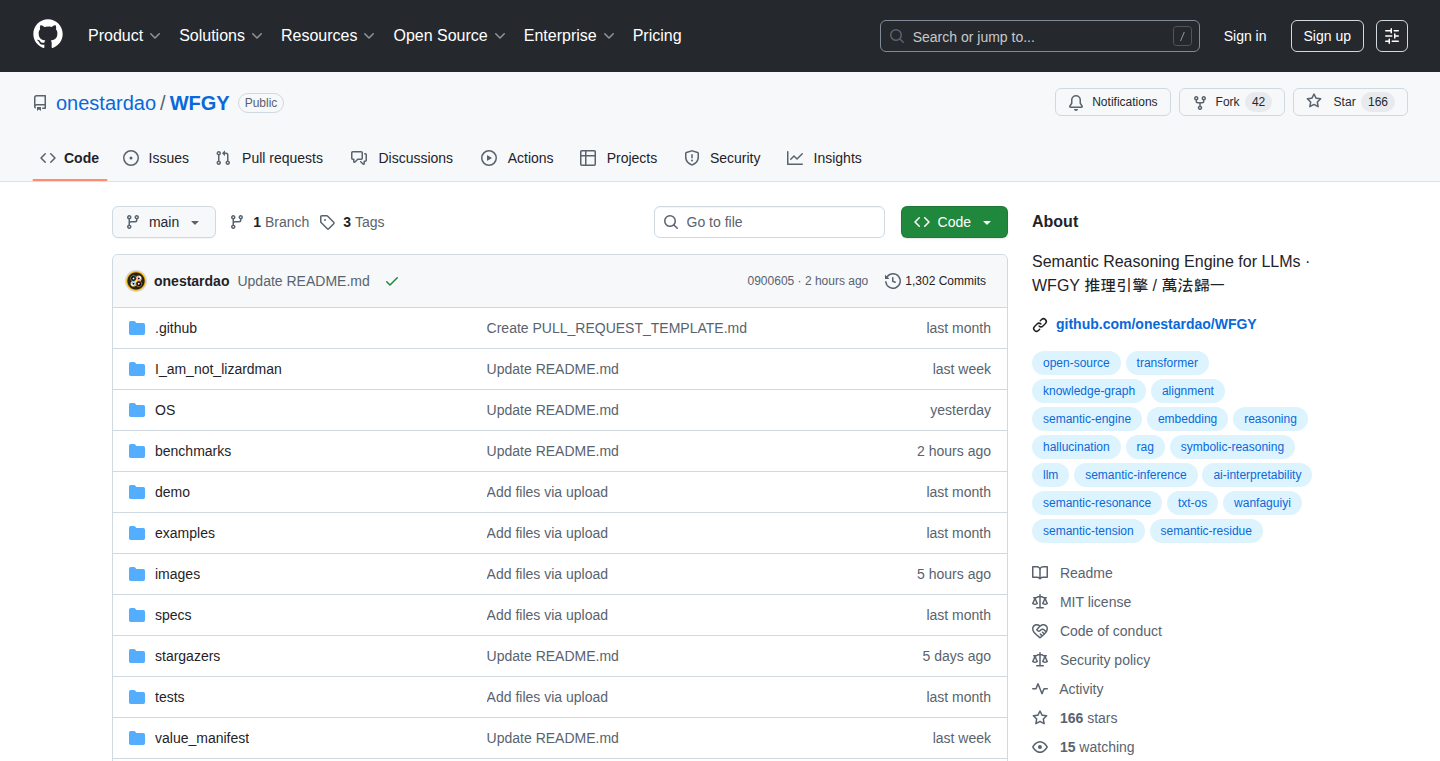Open the Projects tab
1440x761 pixels.
click(x=619, y=158)
